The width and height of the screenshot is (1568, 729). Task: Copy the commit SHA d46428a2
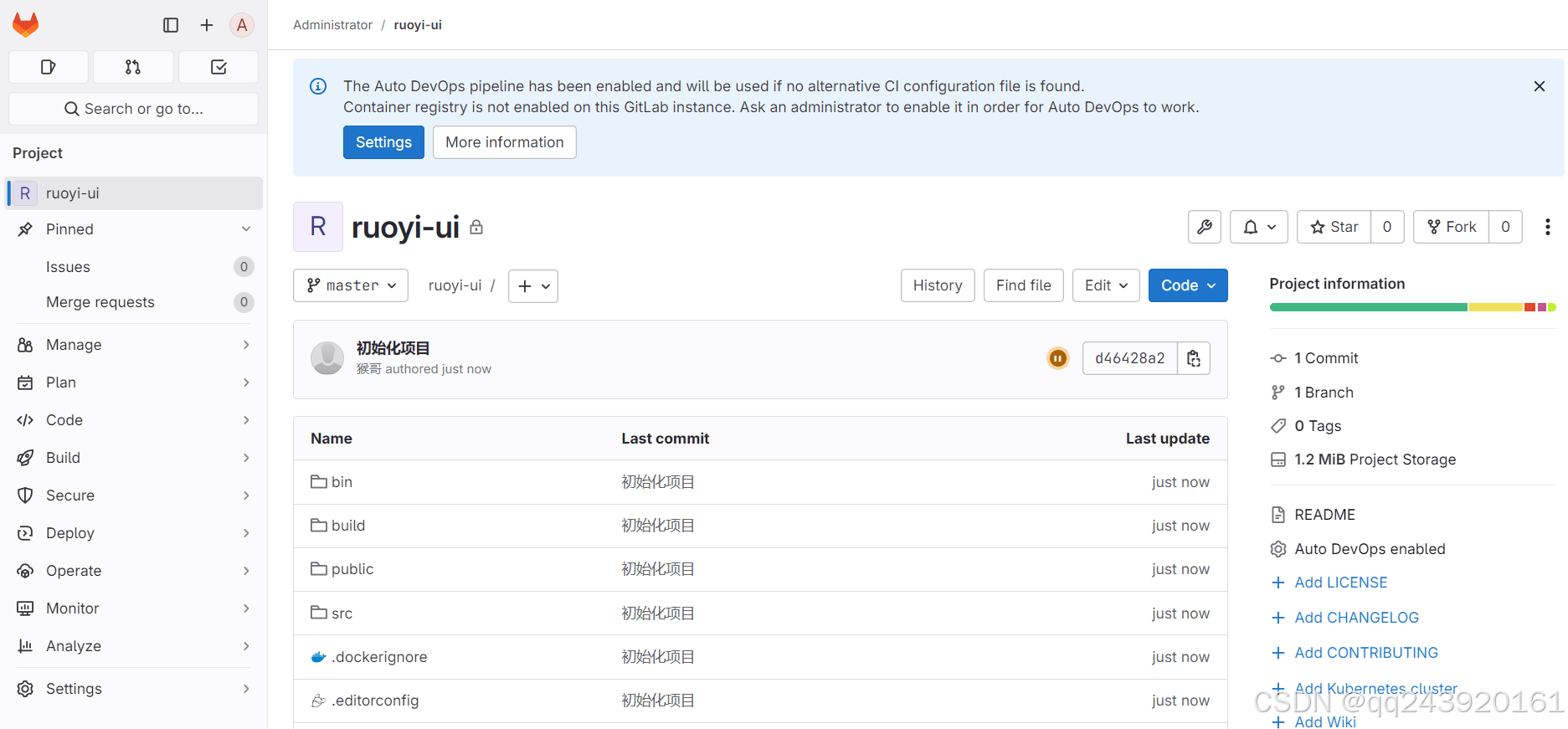coord(1194,358)
